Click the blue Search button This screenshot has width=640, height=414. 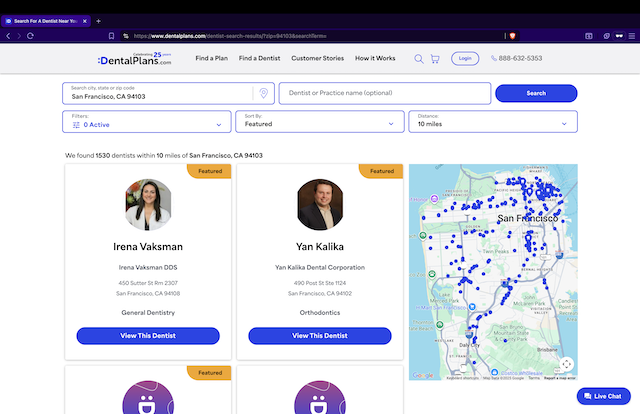[536, 93]
